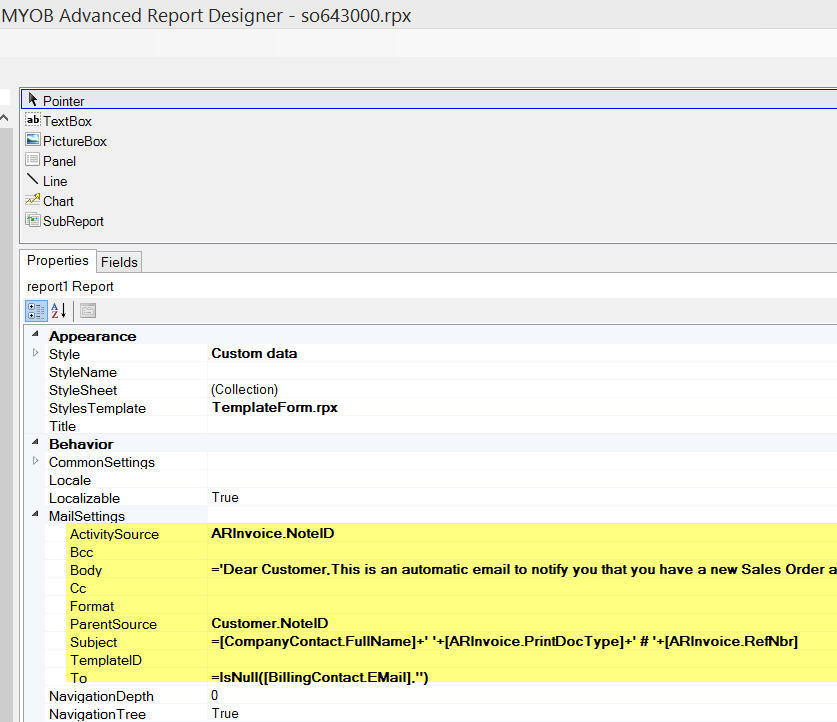Screen dimensions: 837x722
Task: Select the Subject property value field
Action: (450, 642)
